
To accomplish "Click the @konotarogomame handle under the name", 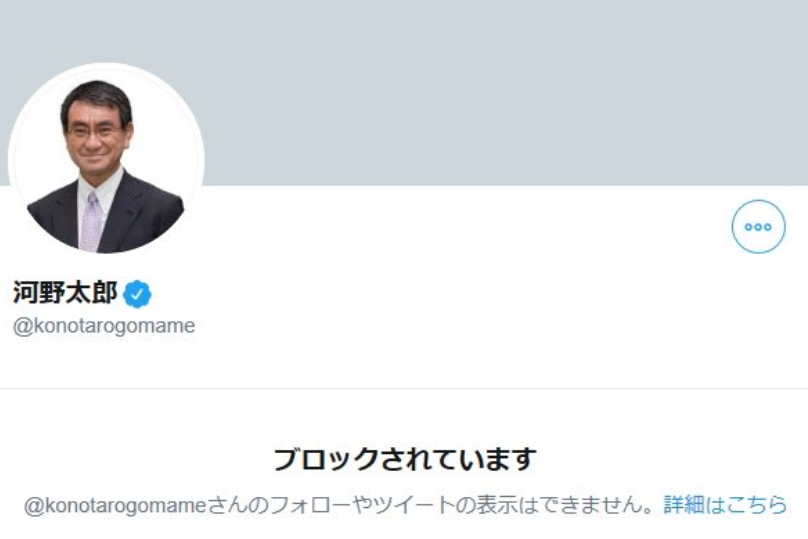I will tap(103, 326).
